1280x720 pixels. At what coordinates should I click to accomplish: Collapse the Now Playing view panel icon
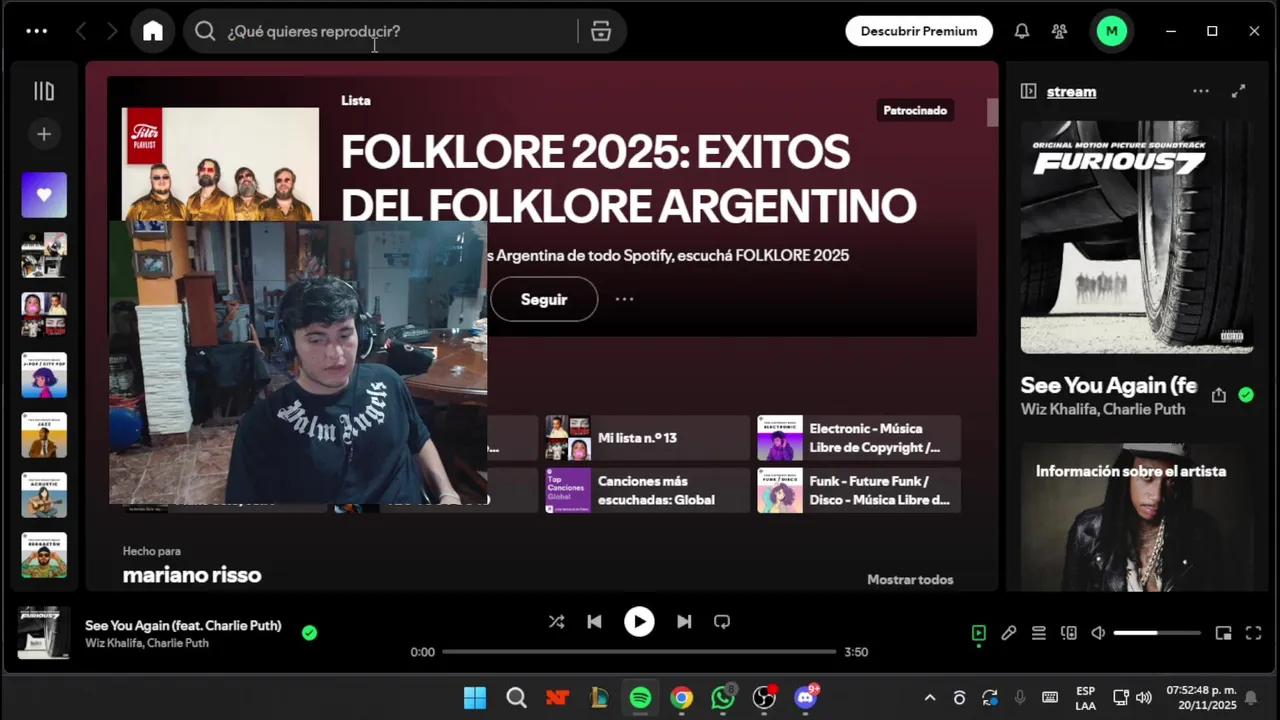click(1028, 91)
